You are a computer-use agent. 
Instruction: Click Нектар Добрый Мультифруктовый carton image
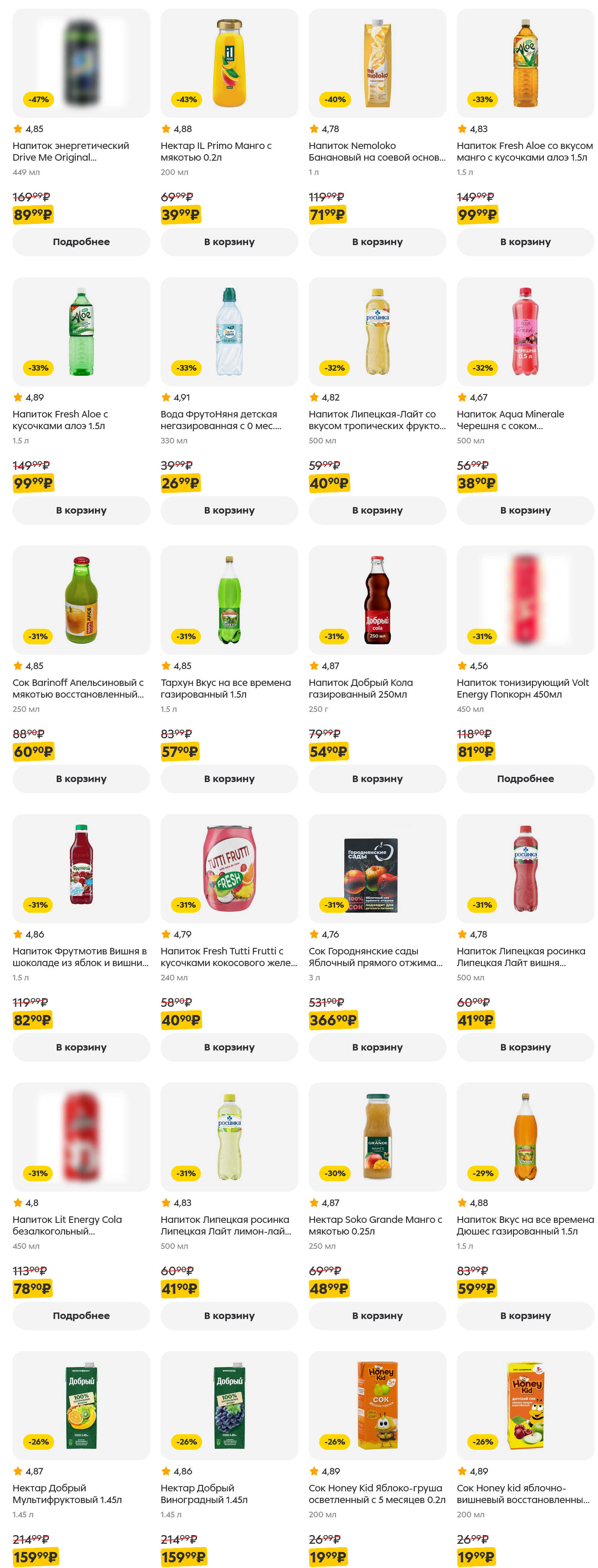click(81, 1406)
